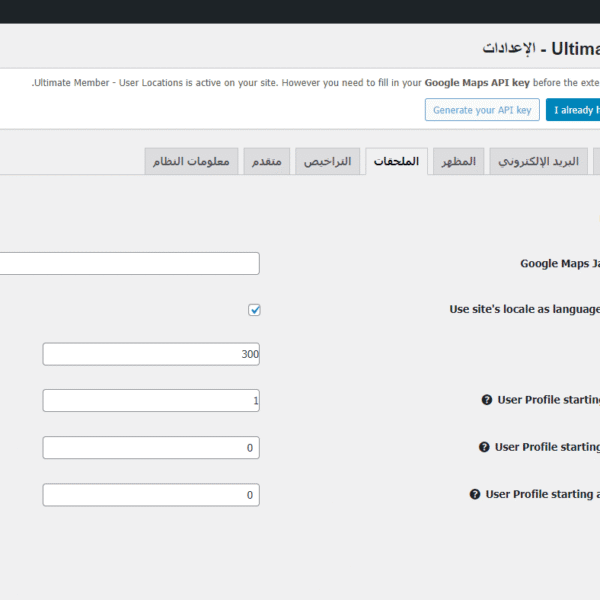
Task: Switch to the المظهر tab
Action: pos(458,161)
